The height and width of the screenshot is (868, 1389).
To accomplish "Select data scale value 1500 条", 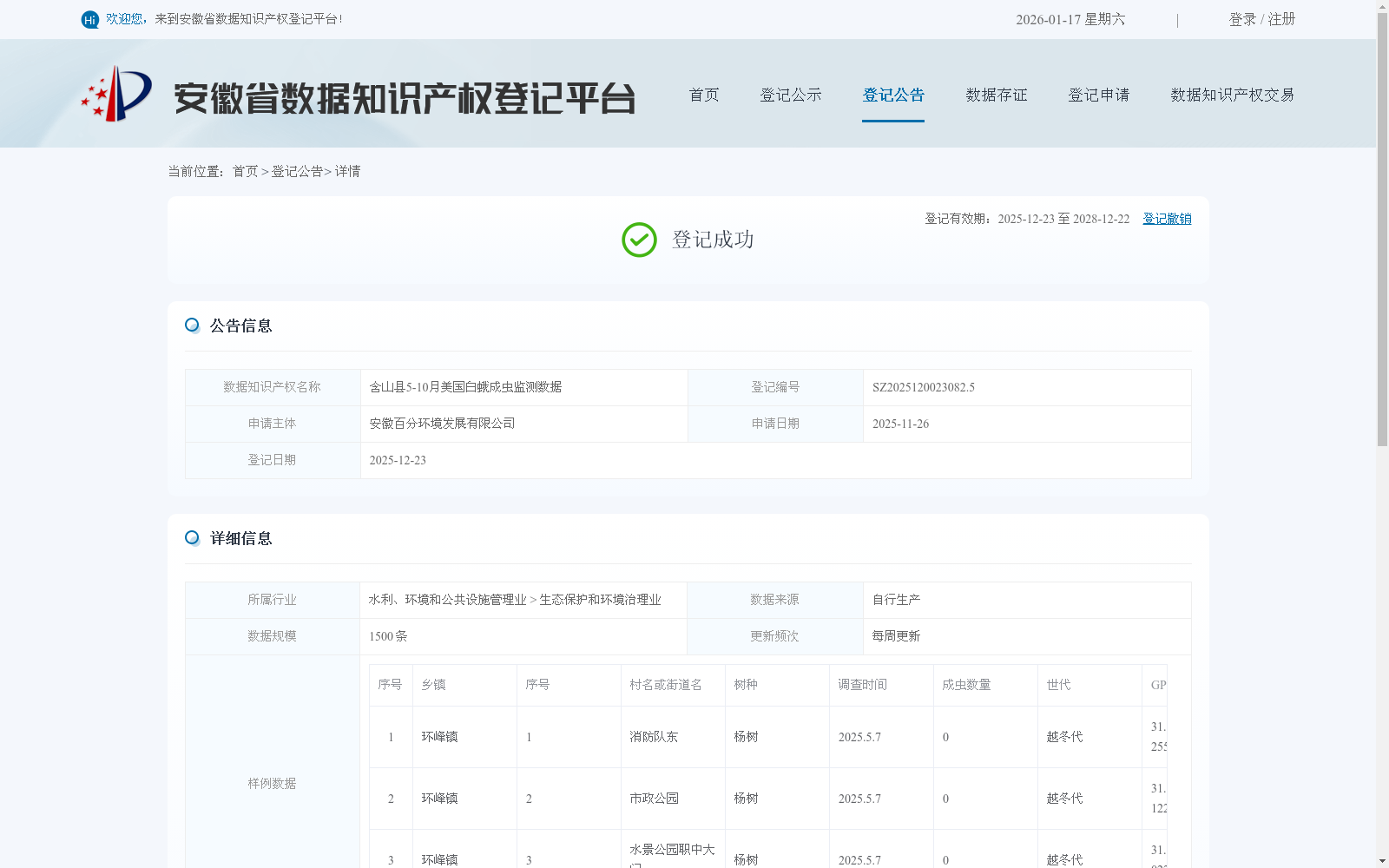I will pyautogui.click(x=388, y=636).
